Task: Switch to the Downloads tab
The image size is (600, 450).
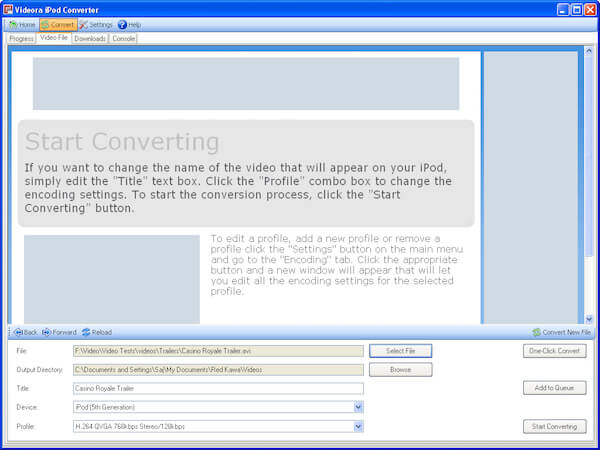Action: [90, 39]
